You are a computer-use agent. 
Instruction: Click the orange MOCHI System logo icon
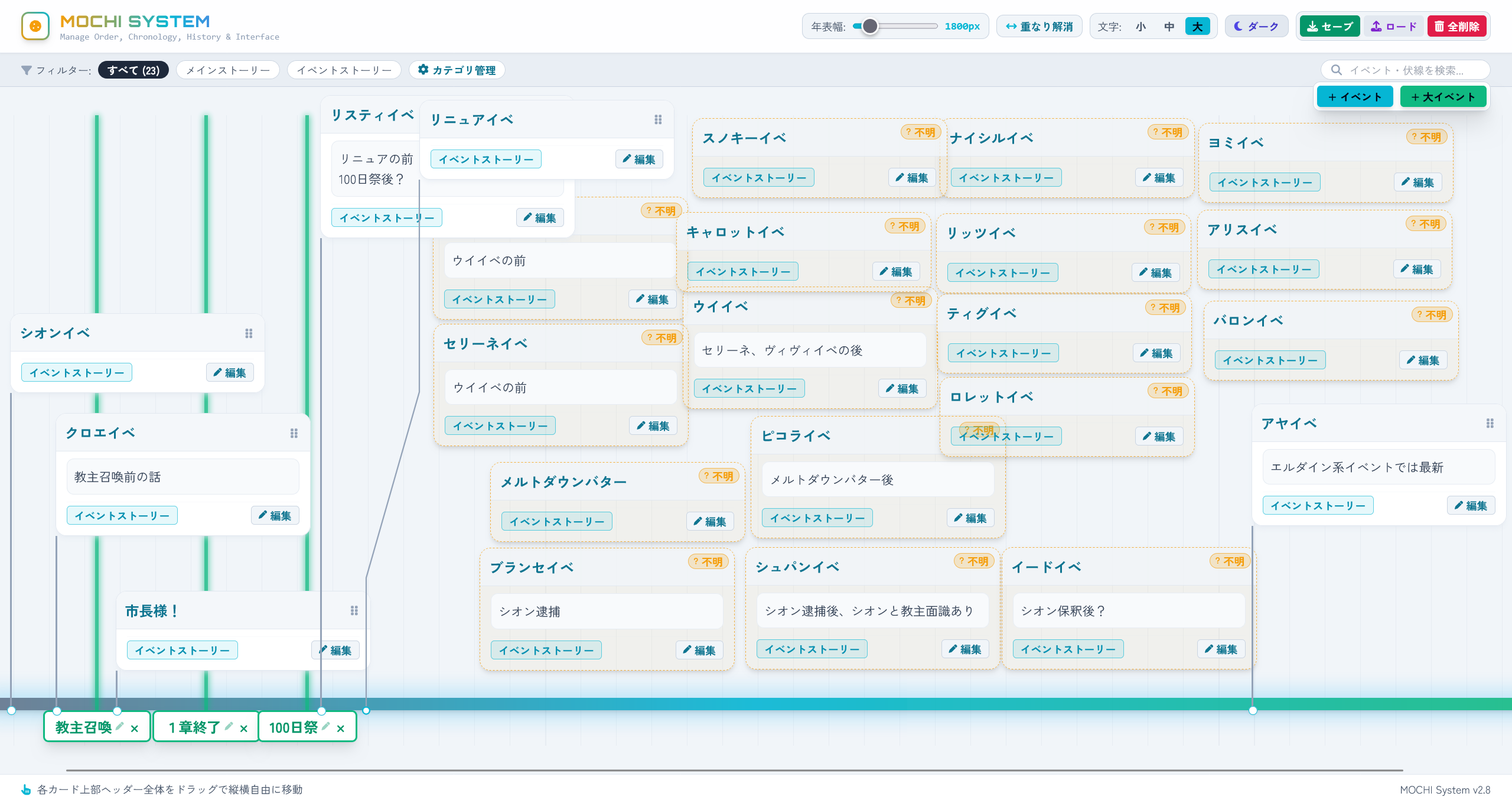[35, 26]
